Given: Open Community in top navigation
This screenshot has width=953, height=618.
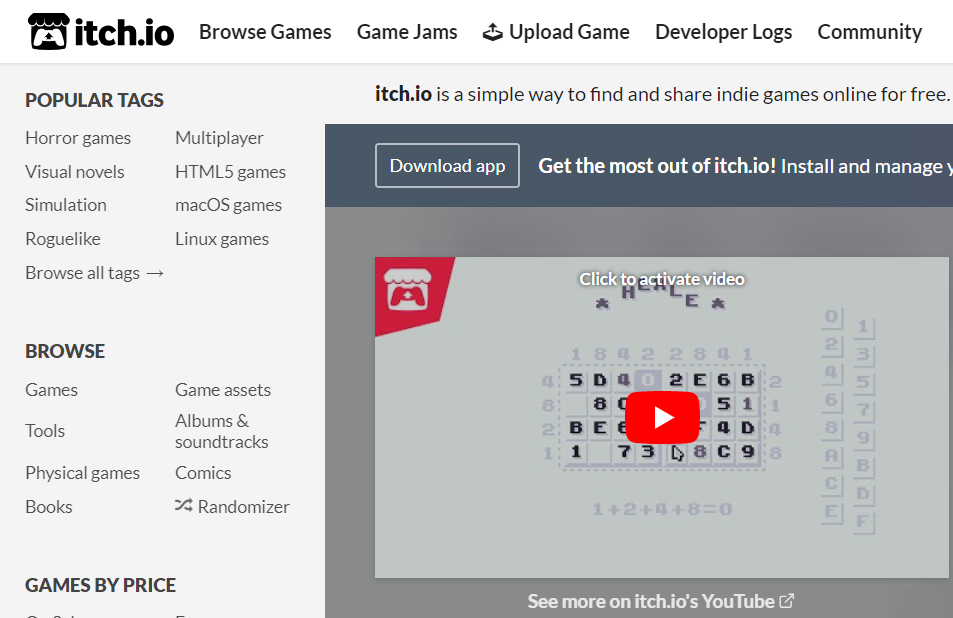Looking at the screenshot, I should pos(869,32).
